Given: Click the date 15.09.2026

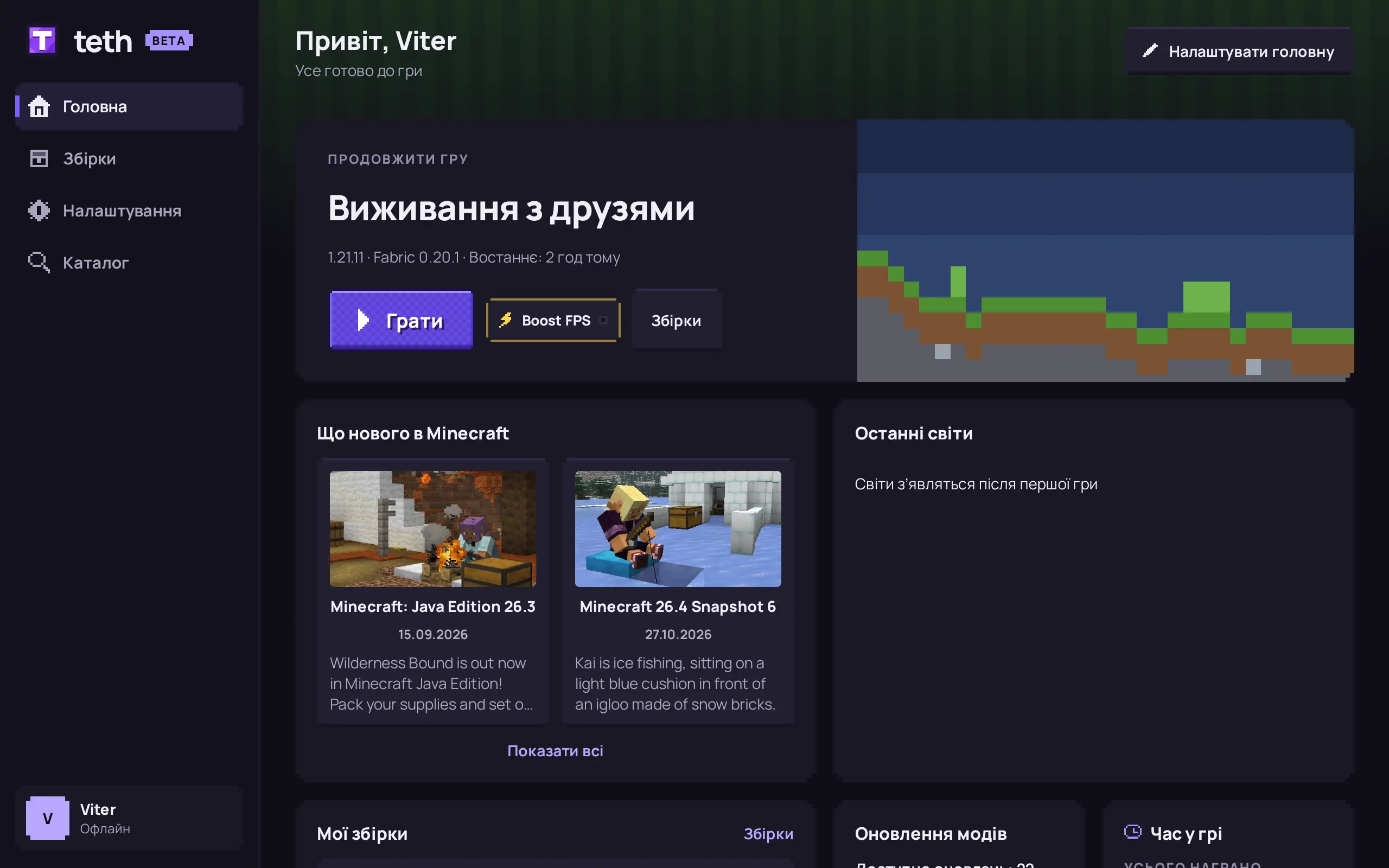Looking at the screenshot, I should pos(433,634).
